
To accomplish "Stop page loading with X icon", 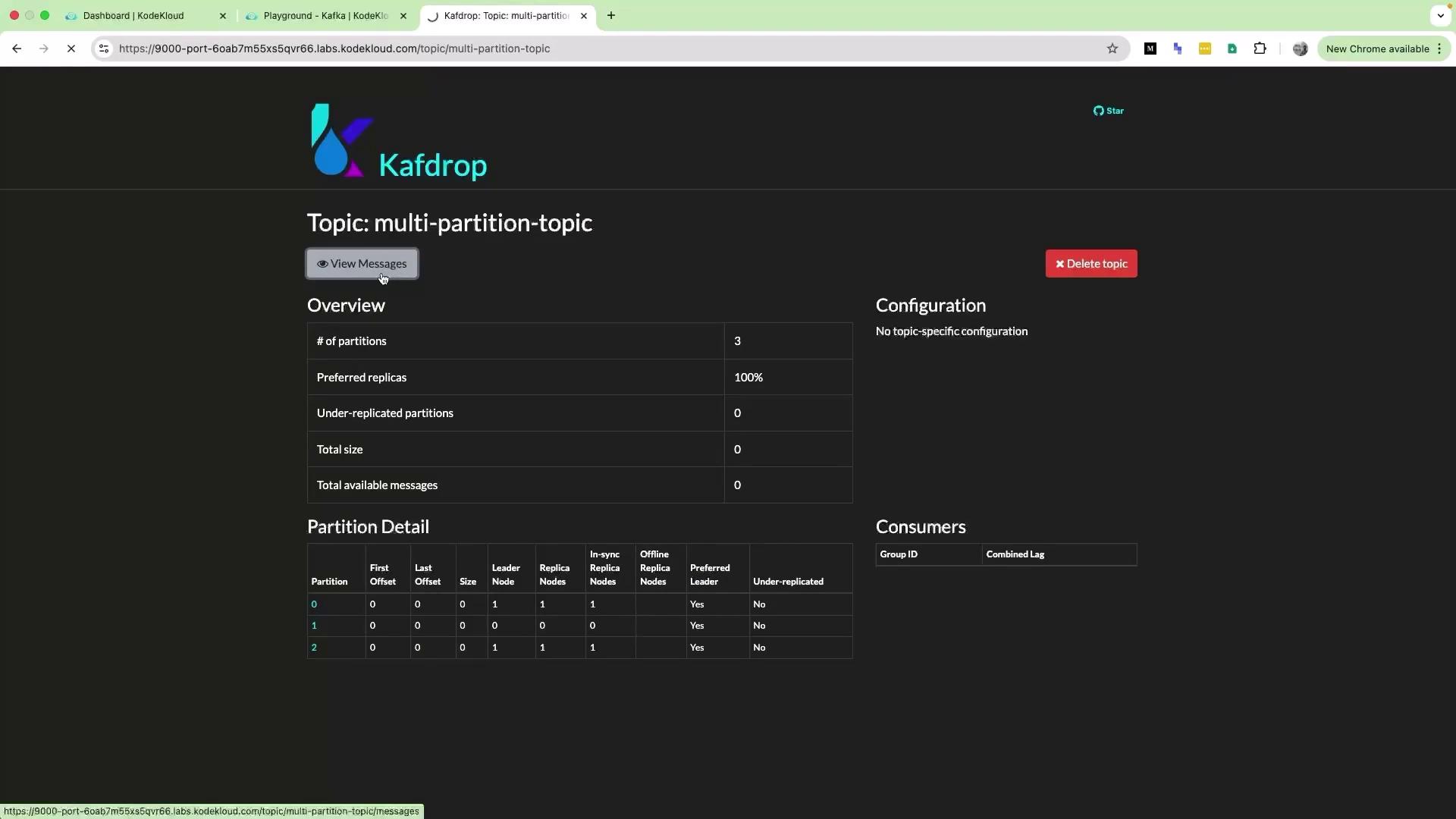I will [71, 49].
